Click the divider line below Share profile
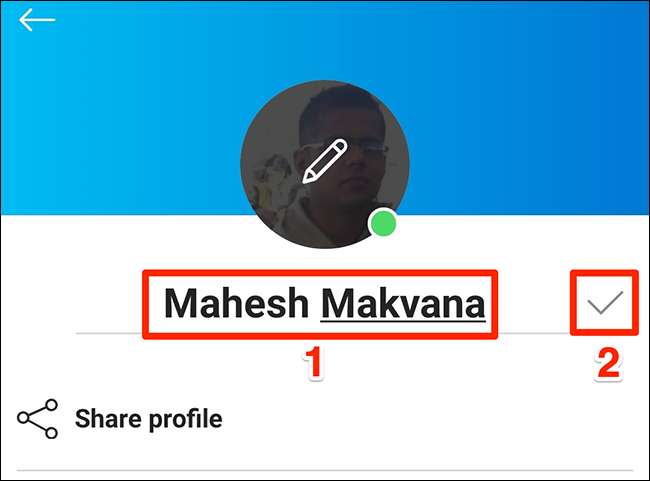This screenshot has height=481, width=650. tap(325, 470)
